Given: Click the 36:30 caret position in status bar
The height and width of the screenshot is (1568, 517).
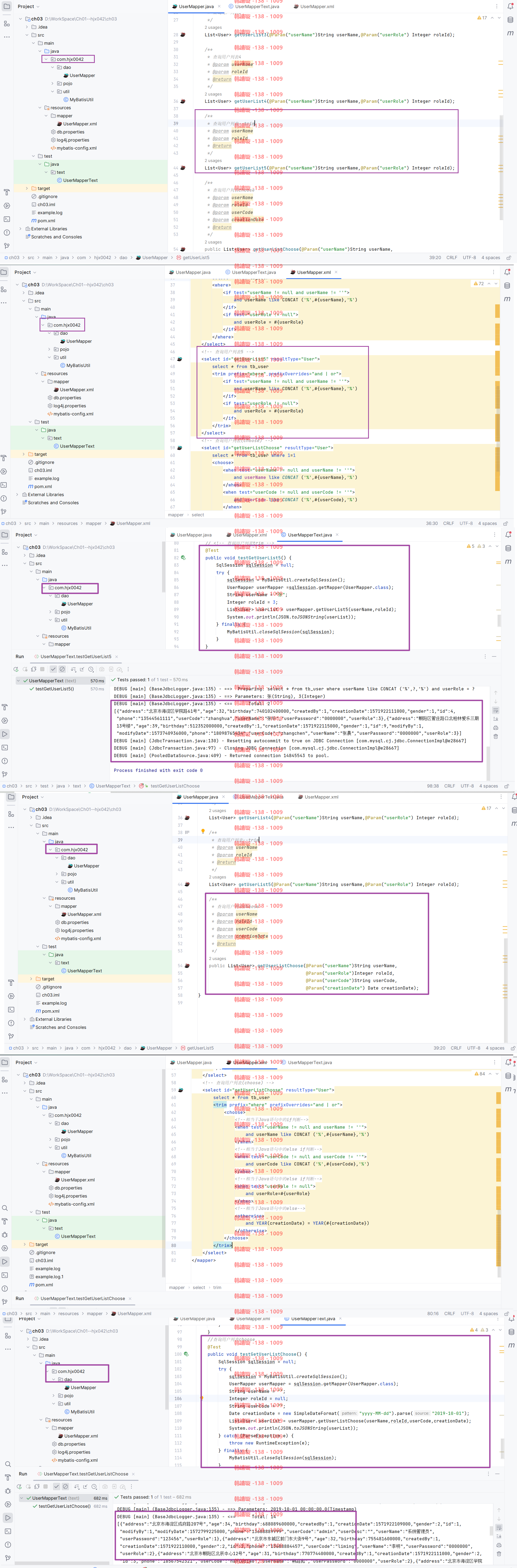Looking at the screenshot, I should pyautogui.click(x=432, y=524).
